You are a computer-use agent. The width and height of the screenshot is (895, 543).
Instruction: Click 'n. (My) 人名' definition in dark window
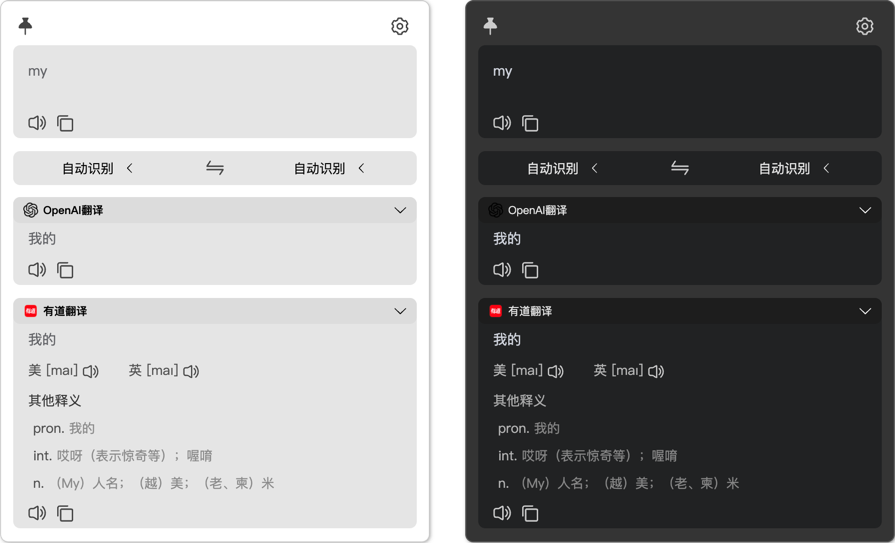(x=619, y=484)
